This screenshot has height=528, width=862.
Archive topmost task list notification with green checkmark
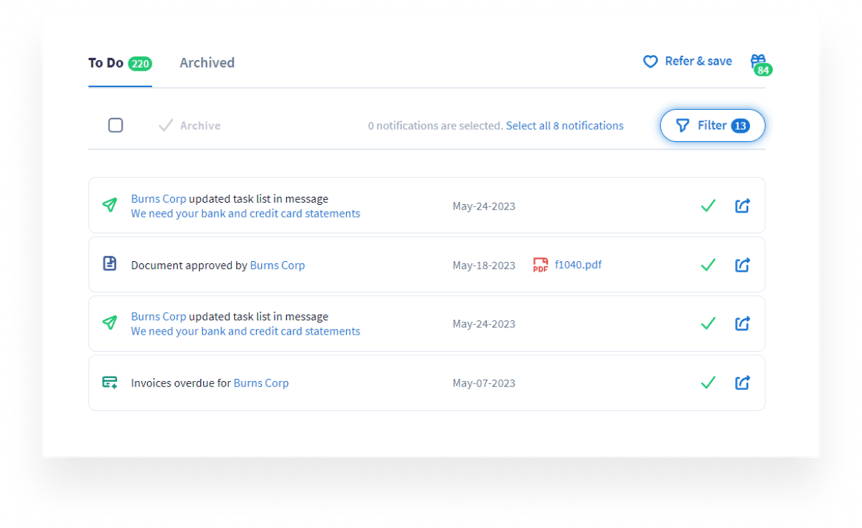[708, 206]
